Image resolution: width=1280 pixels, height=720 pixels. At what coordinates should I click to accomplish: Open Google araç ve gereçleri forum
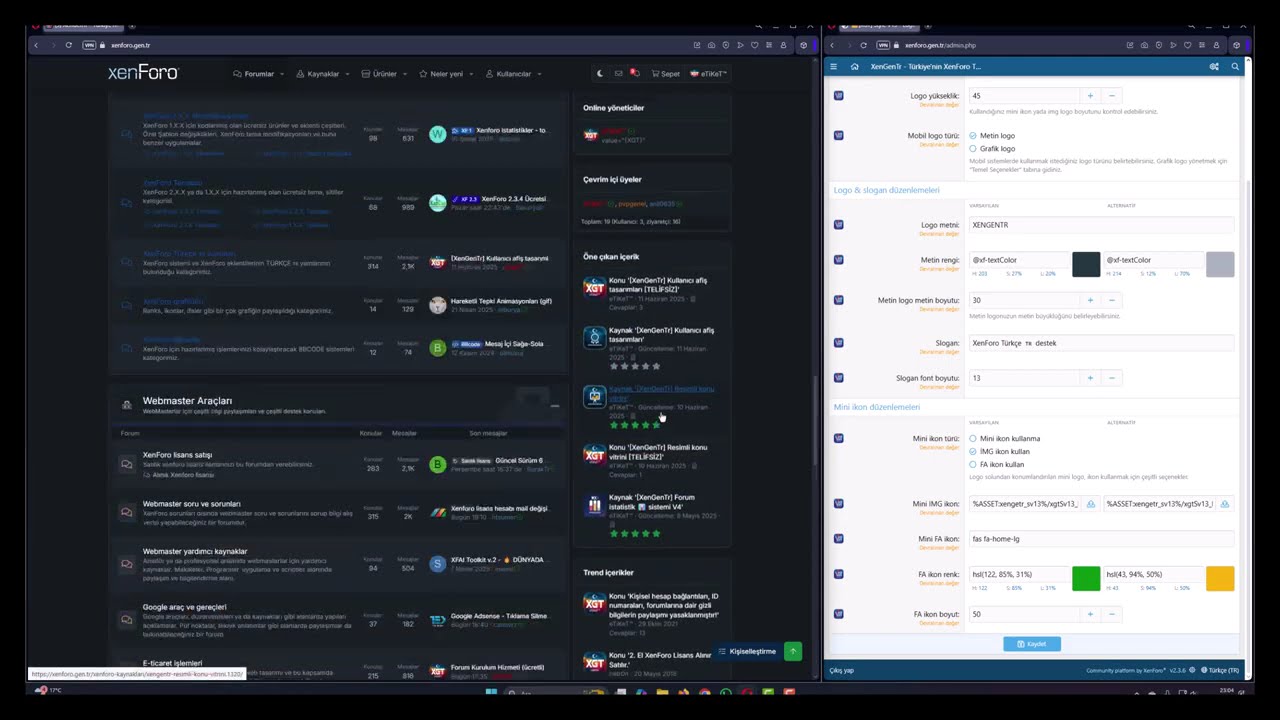184,607
